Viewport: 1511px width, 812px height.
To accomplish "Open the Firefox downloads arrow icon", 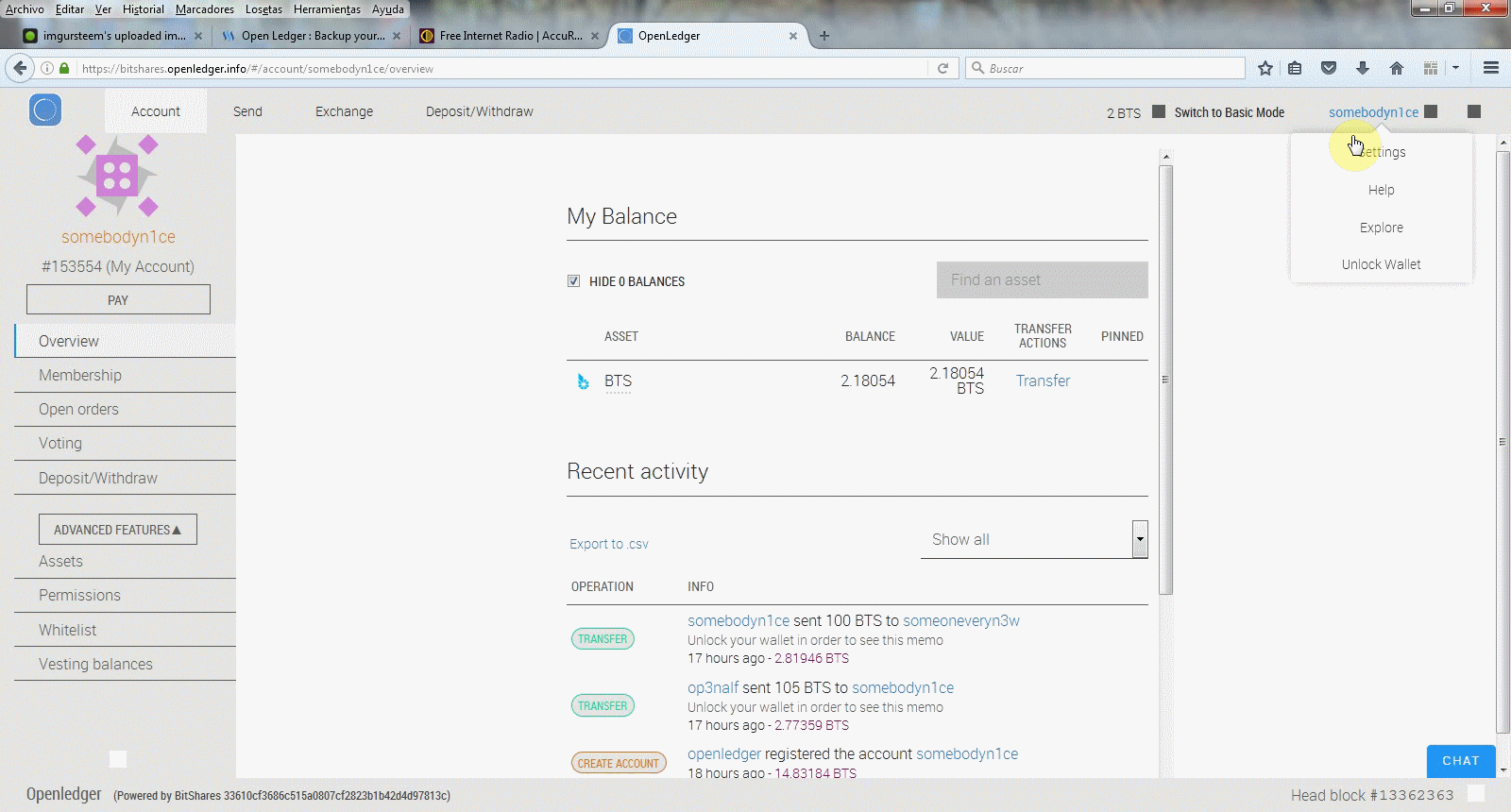I will click(1362, 68).
